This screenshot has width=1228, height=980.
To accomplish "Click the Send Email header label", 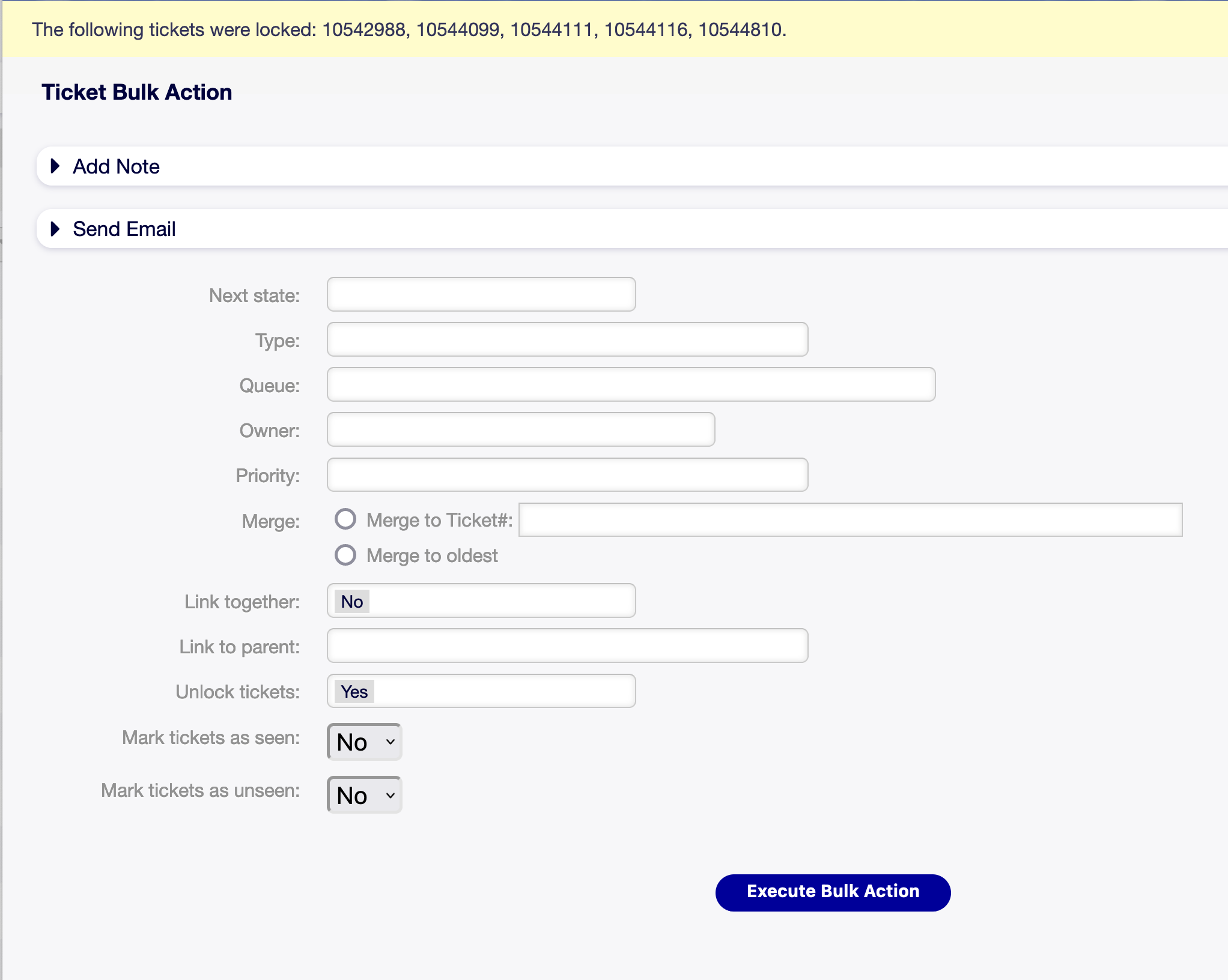I will pos(124,229).
